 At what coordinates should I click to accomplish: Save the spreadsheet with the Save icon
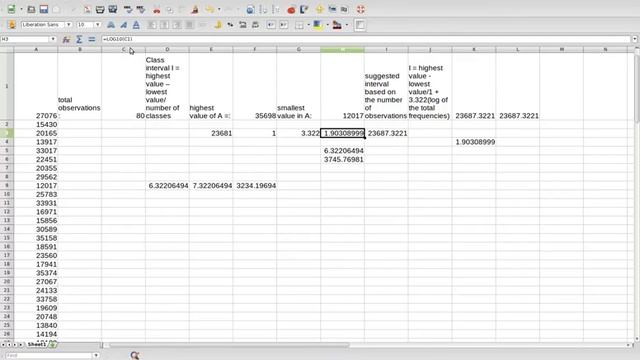tap(44, 9)
